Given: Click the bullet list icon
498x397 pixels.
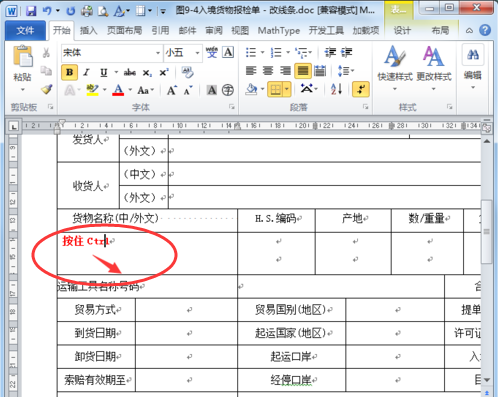Looking at the screenshot, I should pyautogui.click(x=251, y=52).
